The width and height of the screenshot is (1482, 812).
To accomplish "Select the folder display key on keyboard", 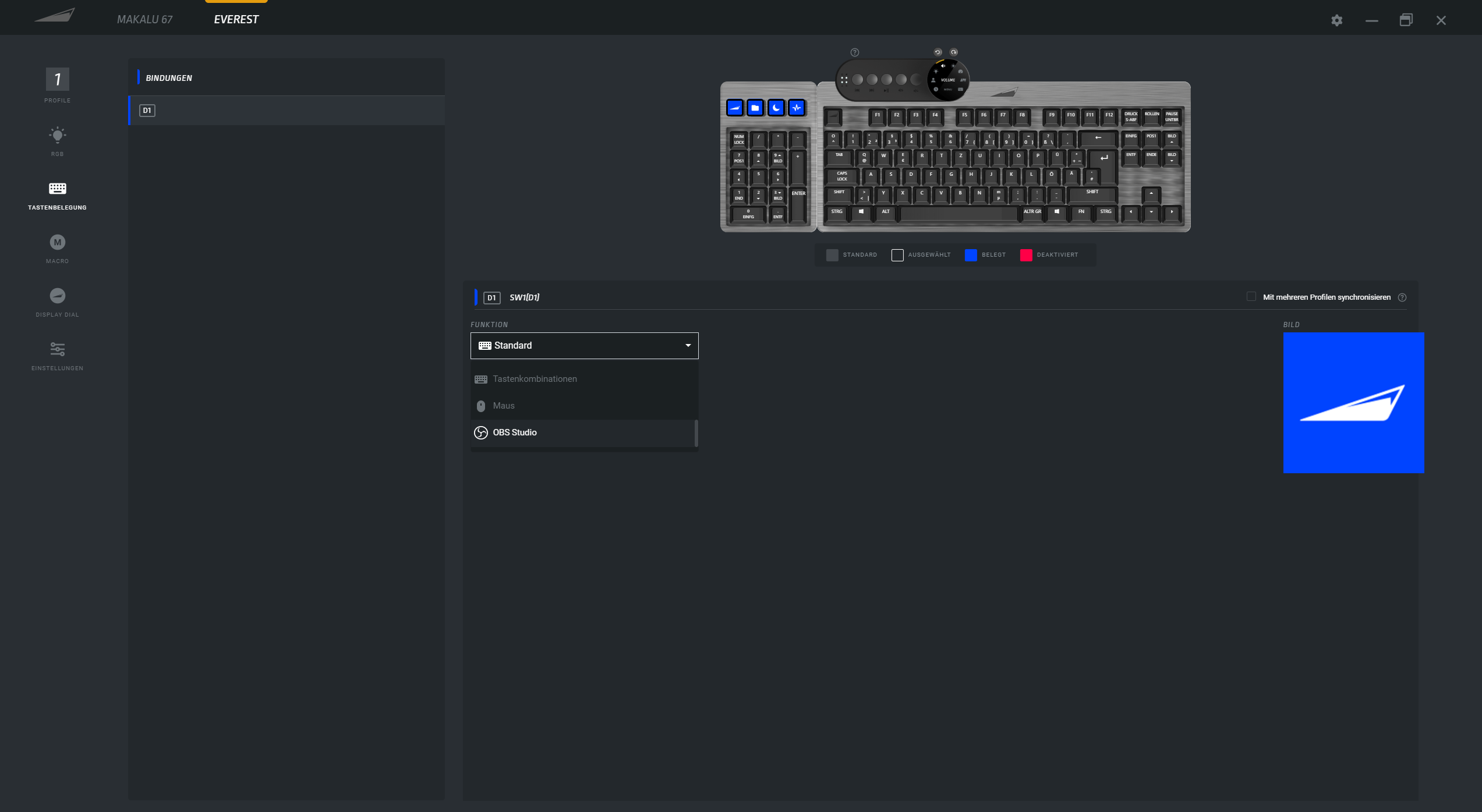I will pos(755,108).
